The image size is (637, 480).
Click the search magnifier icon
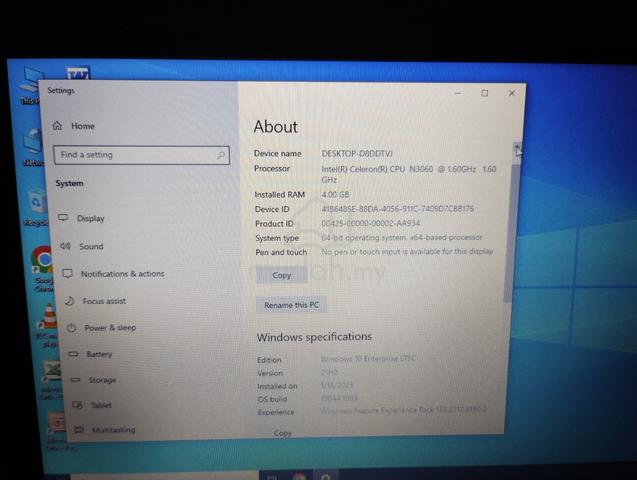221,155
